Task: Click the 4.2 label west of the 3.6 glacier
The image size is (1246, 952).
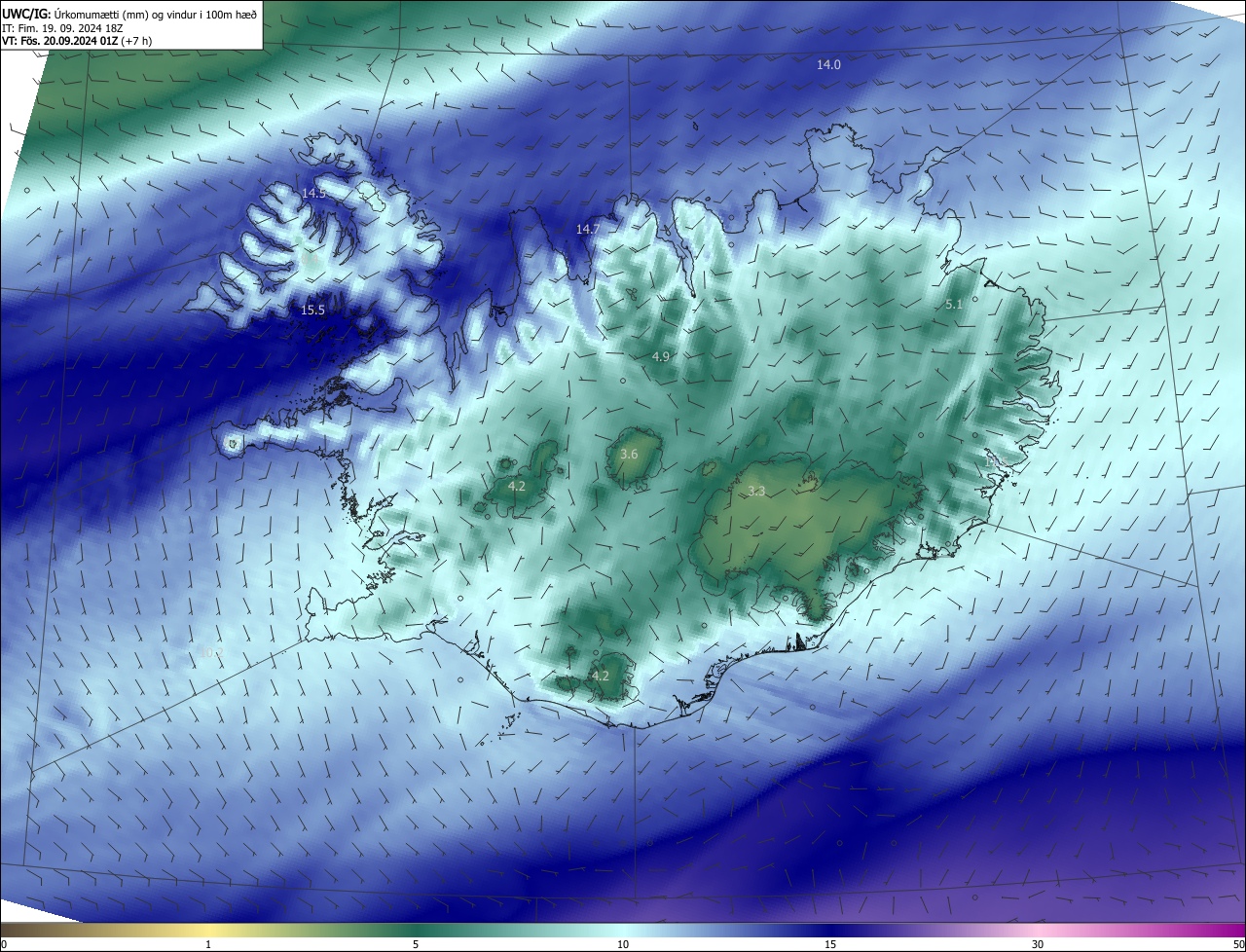Action: coord(517,486)
